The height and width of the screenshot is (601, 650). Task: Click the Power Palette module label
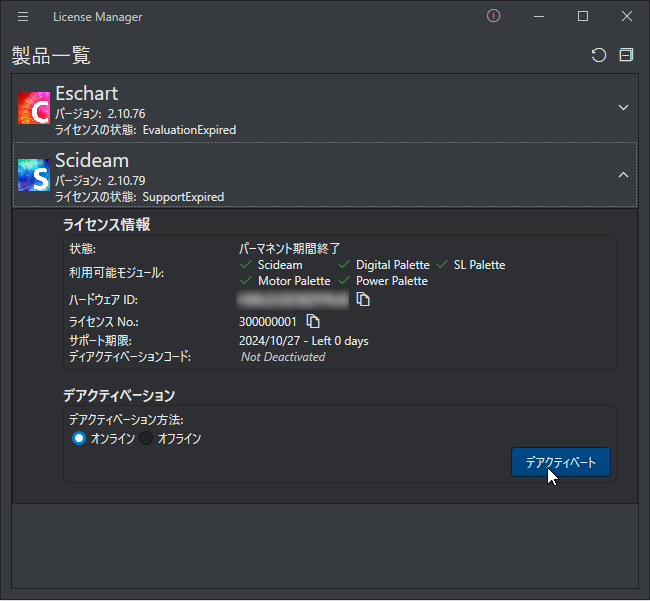[x=392, y=281]
